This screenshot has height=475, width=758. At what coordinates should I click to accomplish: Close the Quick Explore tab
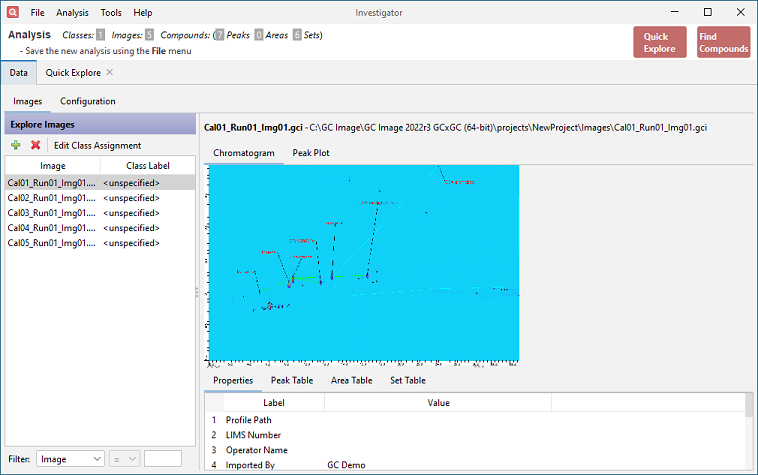click(110, 72)
